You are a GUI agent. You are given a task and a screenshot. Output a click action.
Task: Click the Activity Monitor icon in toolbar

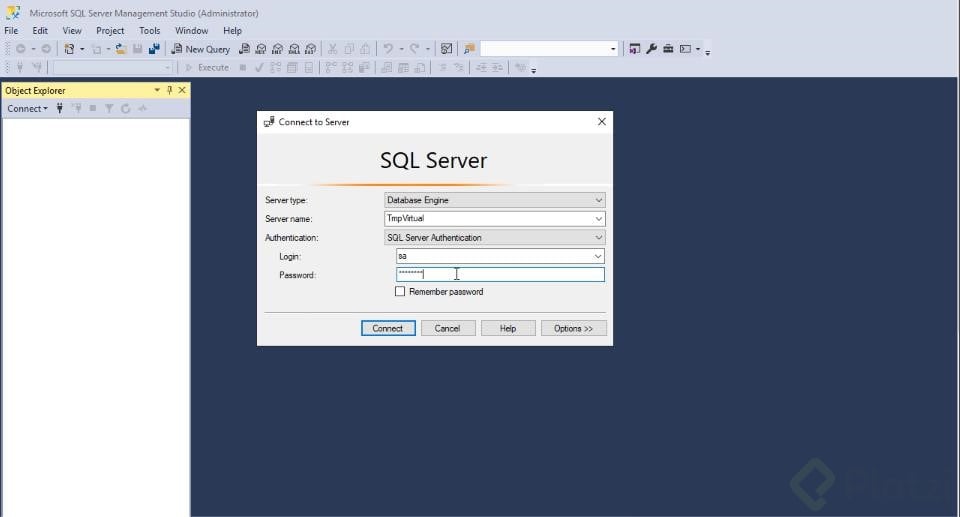[447, 49]
